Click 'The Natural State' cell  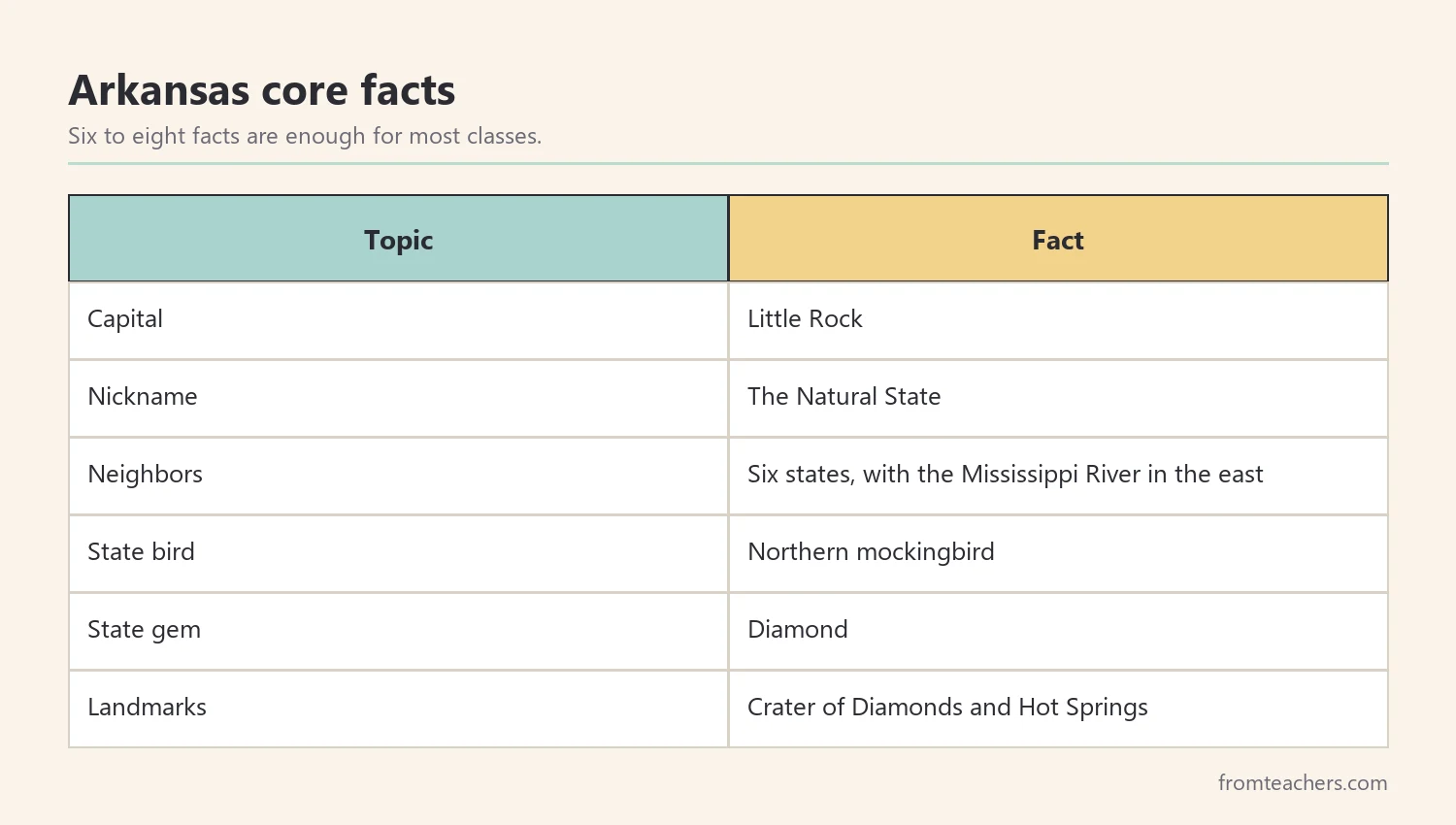pos(1058,398)
